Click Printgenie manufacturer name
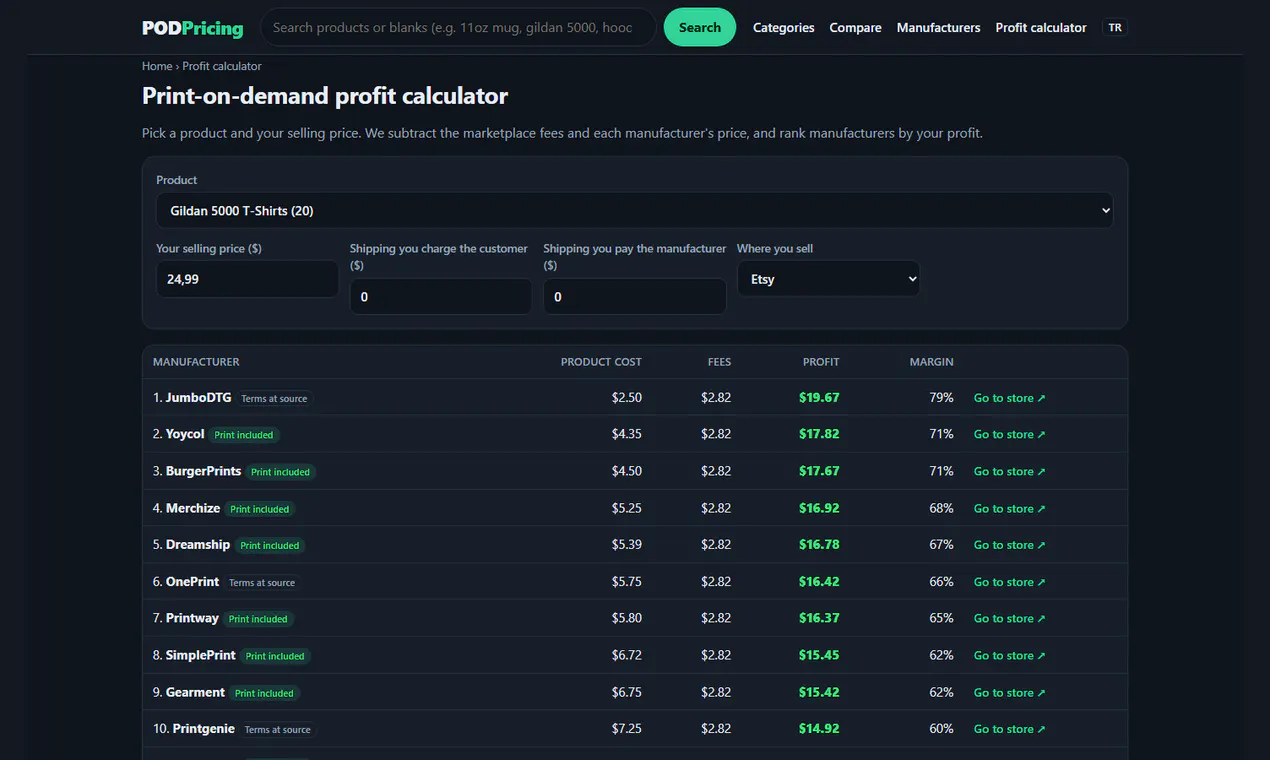1270x760 pixels. (x=203, y=729)
